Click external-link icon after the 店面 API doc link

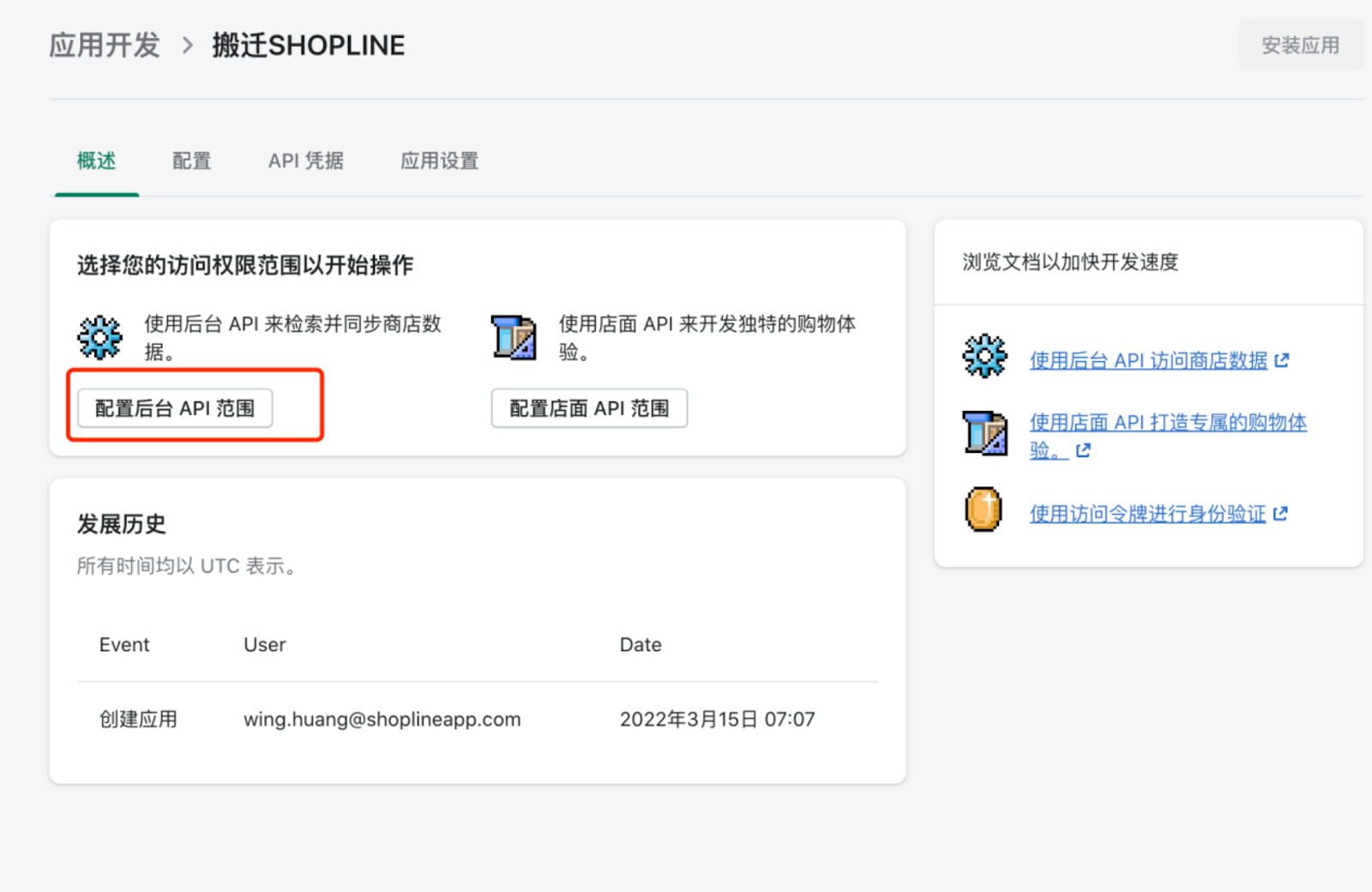tap(1084, 450)
